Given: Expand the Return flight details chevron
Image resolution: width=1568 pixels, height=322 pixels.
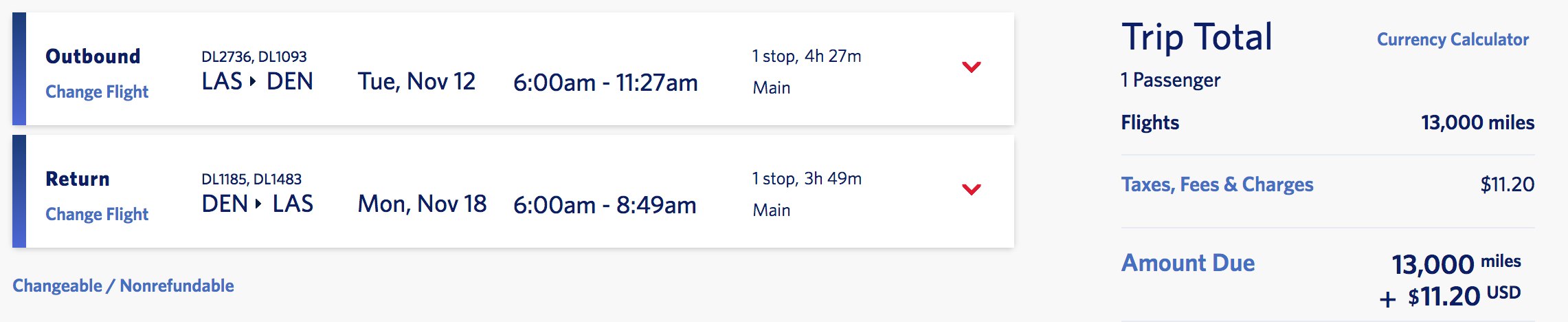Looking at the screenshot, I should (971, 189).
